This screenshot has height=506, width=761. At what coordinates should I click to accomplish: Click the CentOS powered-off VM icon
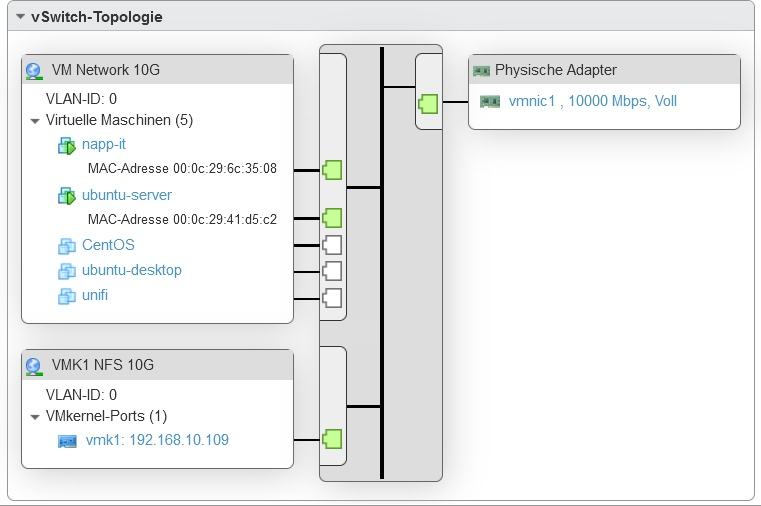[x=67, y=246]
